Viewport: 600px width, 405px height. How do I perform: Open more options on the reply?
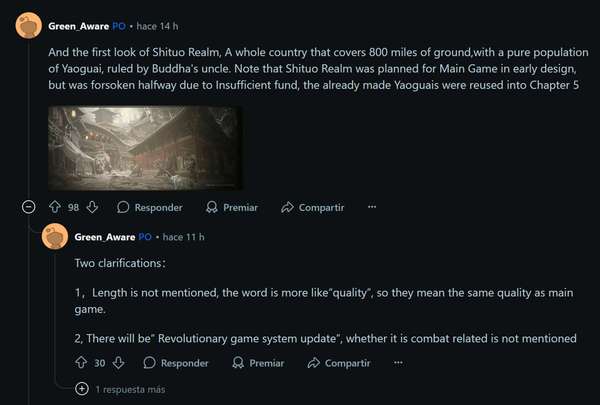(x=398, y=363)
